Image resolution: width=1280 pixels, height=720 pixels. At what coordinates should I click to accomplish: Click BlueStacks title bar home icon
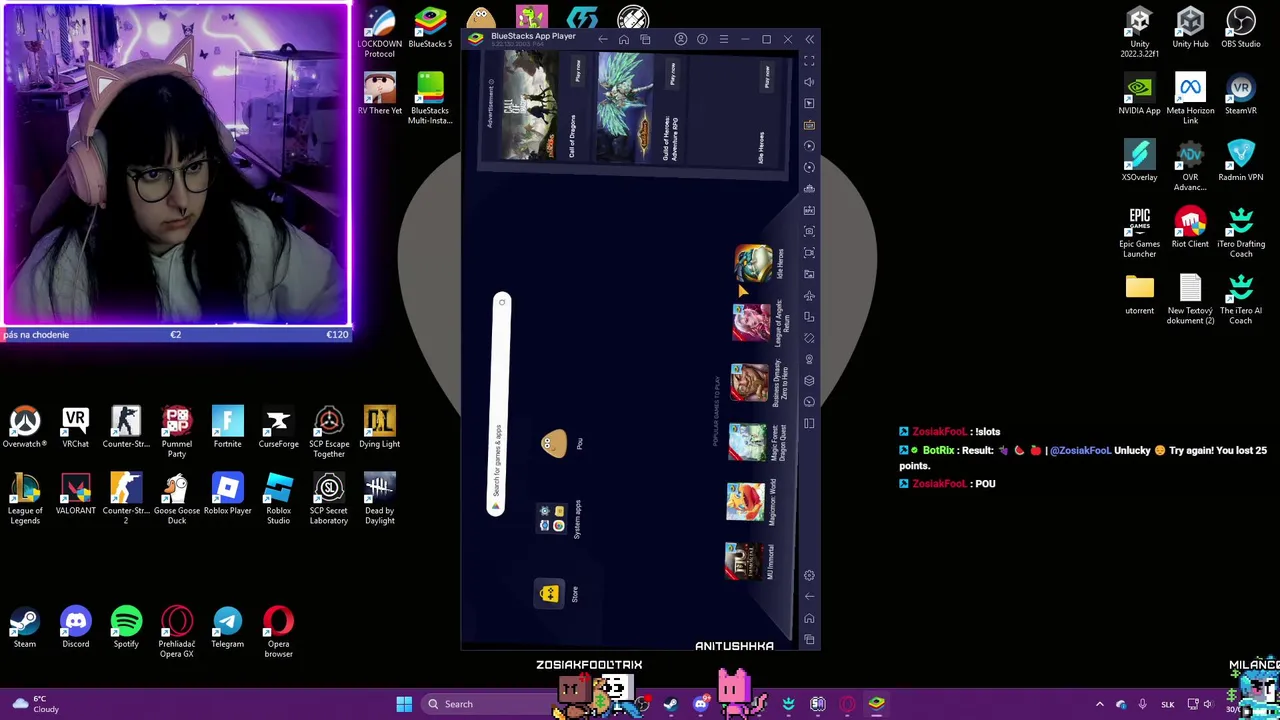[624, 40]
